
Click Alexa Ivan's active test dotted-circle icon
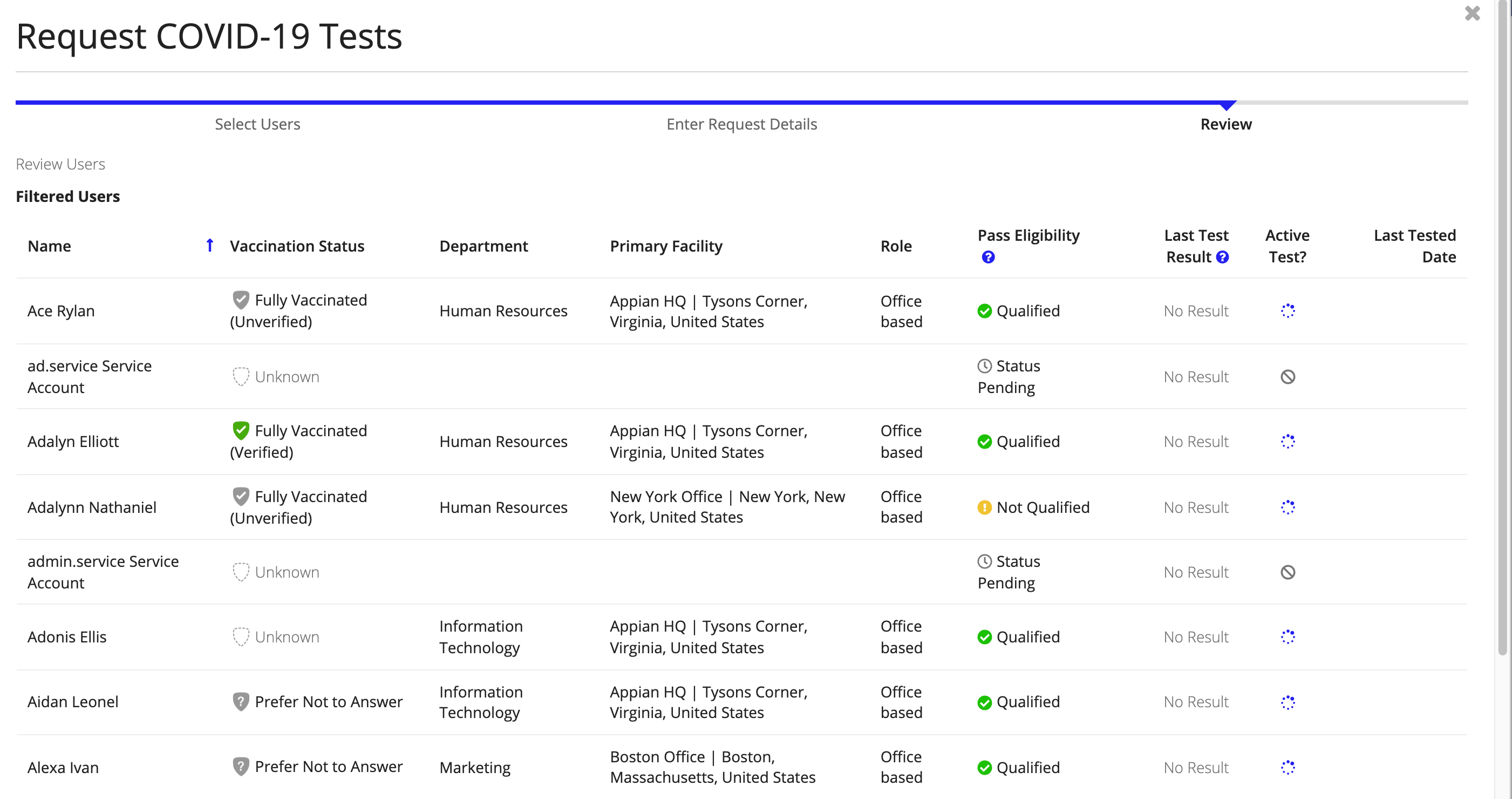click(x=1287, y=767)
